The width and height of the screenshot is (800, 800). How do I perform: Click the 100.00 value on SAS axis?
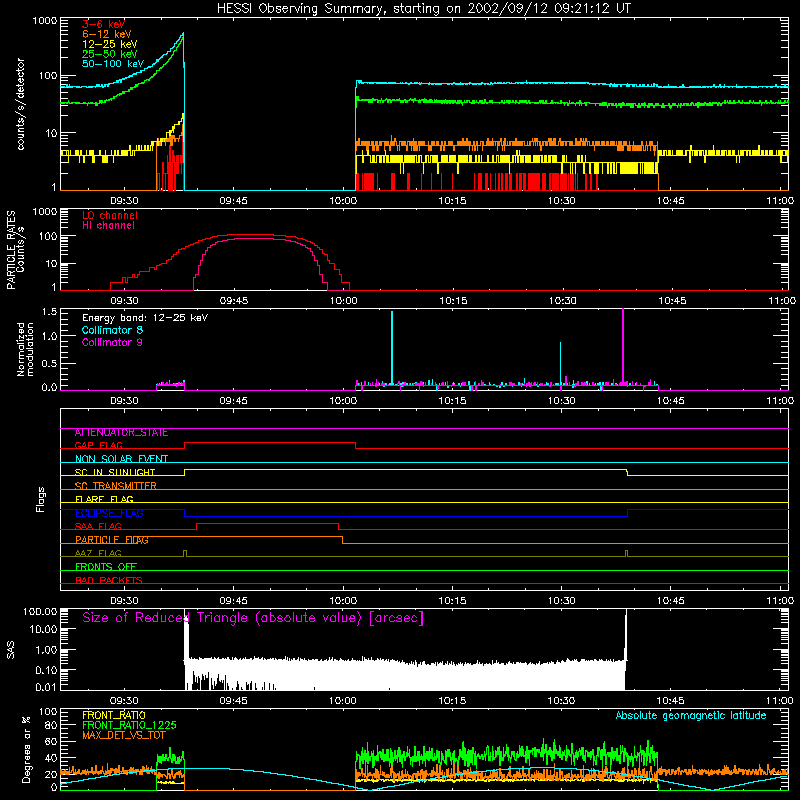point(40,612)
